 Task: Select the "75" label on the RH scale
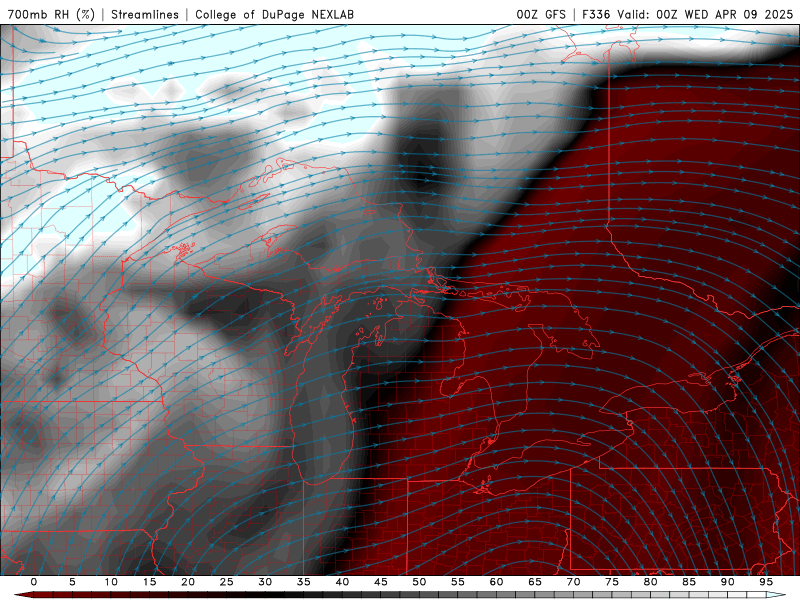coord(612,582)
